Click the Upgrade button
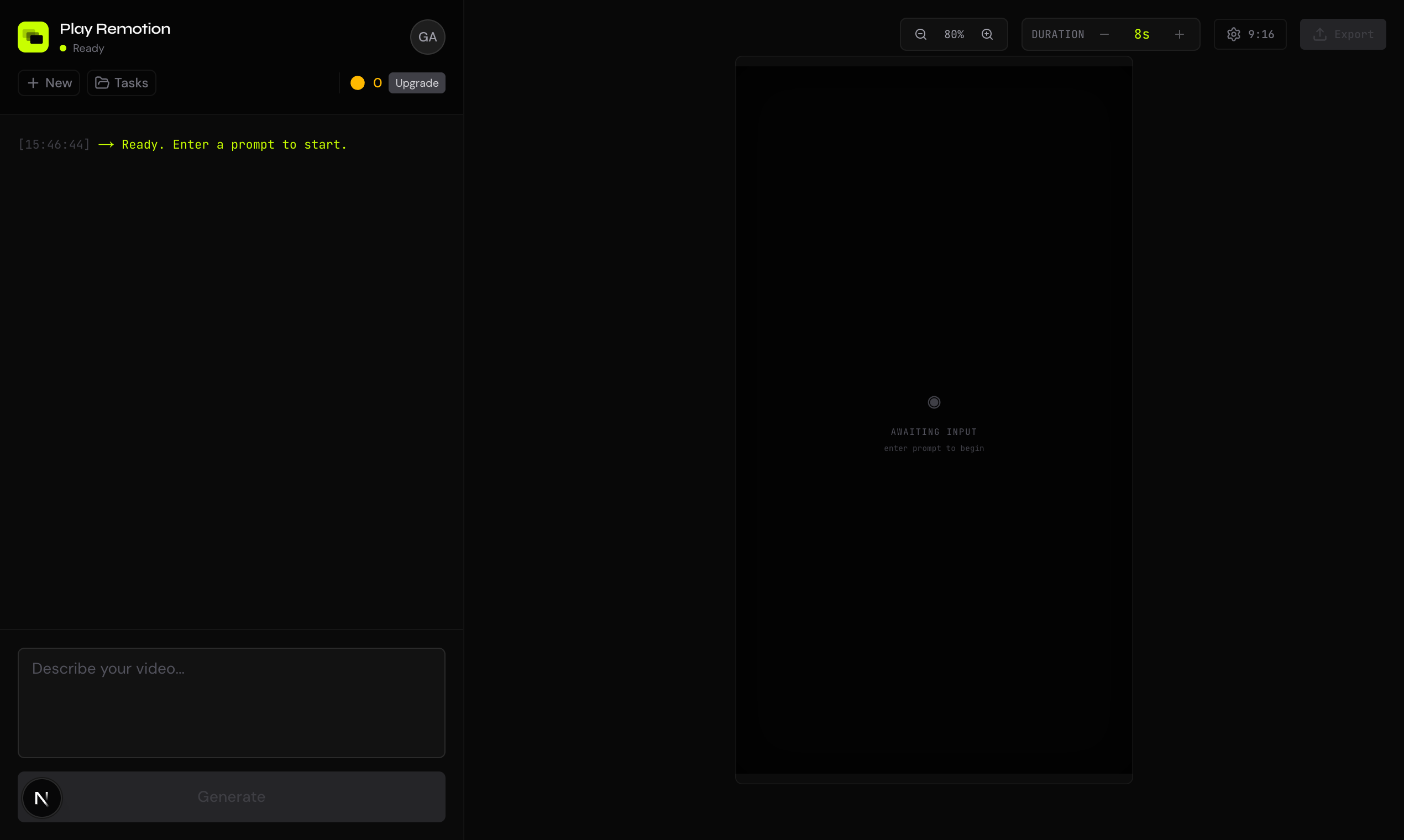 tap(417, 83)
